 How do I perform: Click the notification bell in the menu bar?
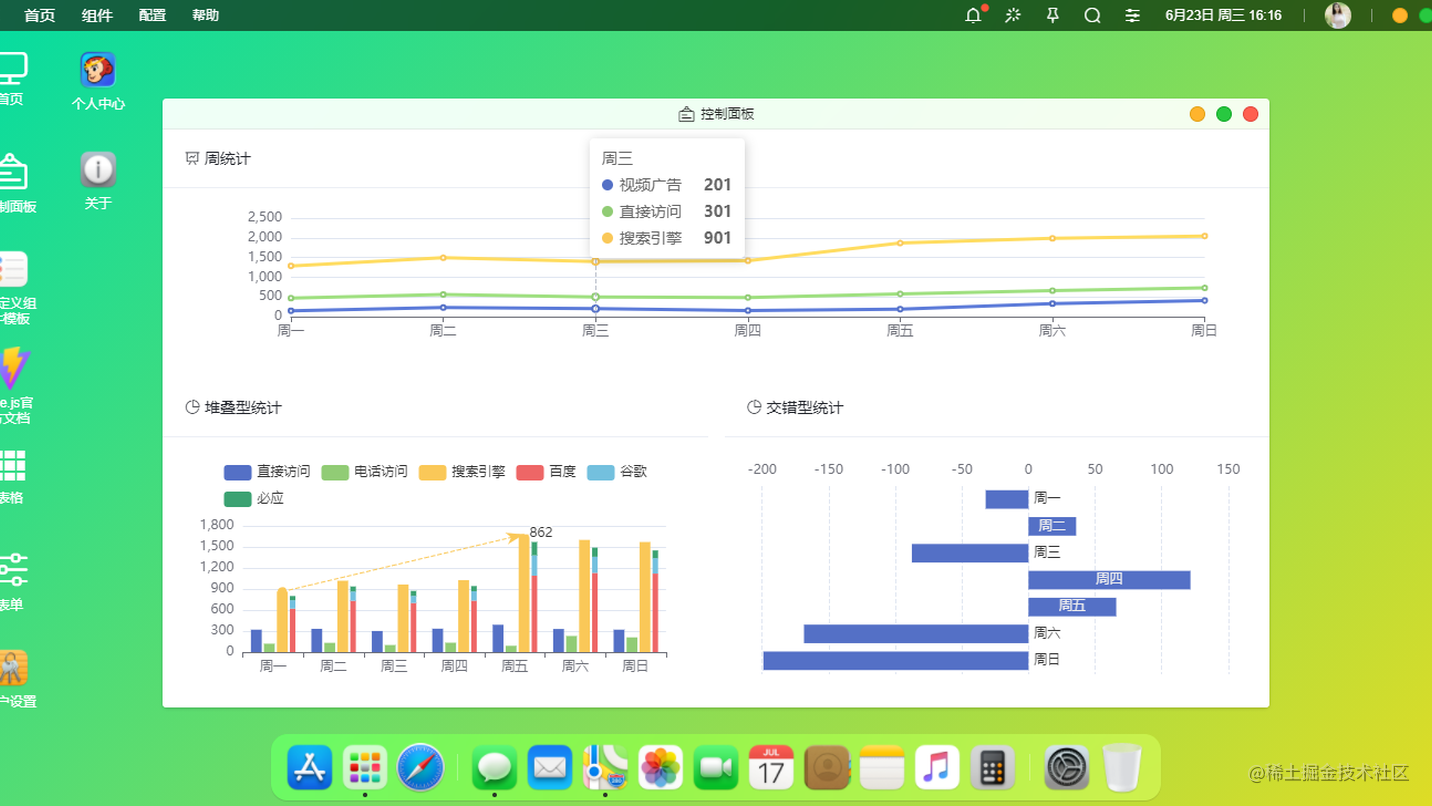pyautogui.click(x=970, y=15)
